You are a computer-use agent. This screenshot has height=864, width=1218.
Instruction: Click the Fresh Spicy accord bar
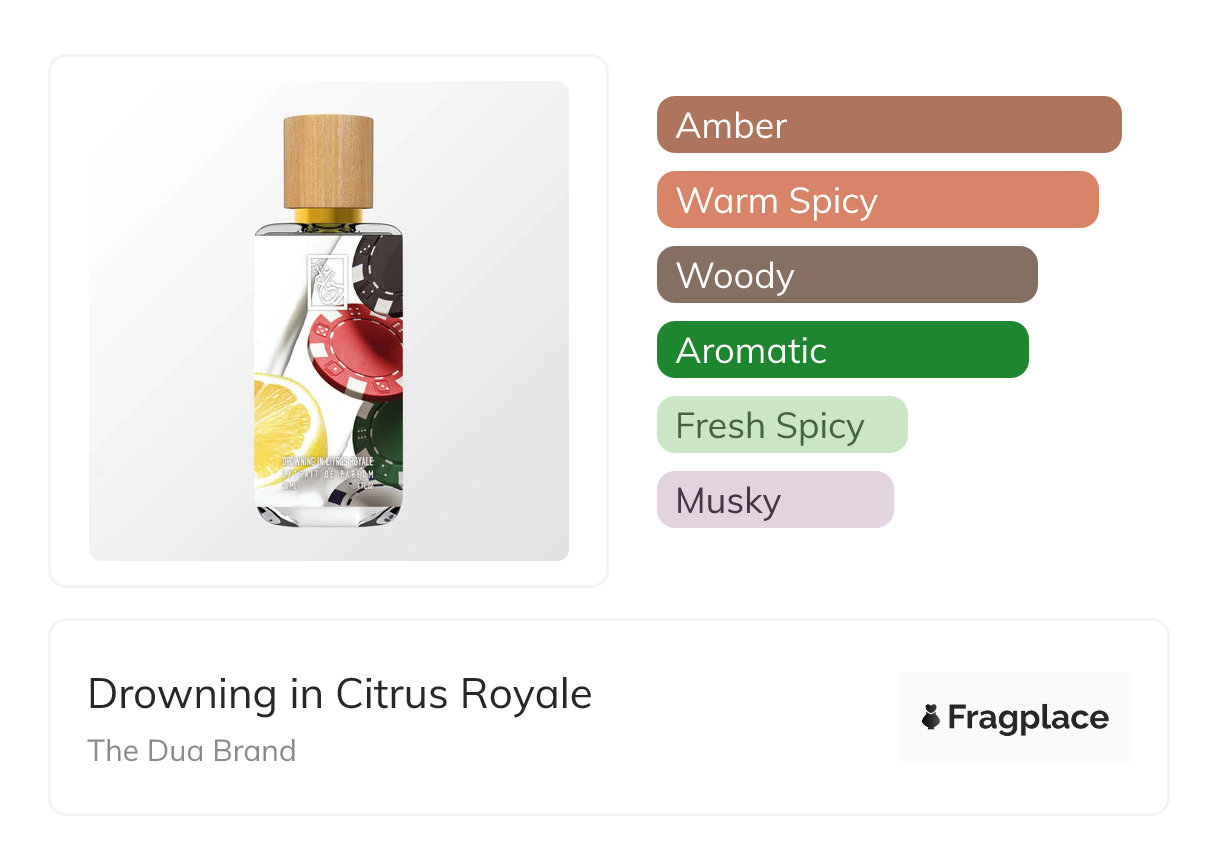pyautogui.click(x=781, y=425)
